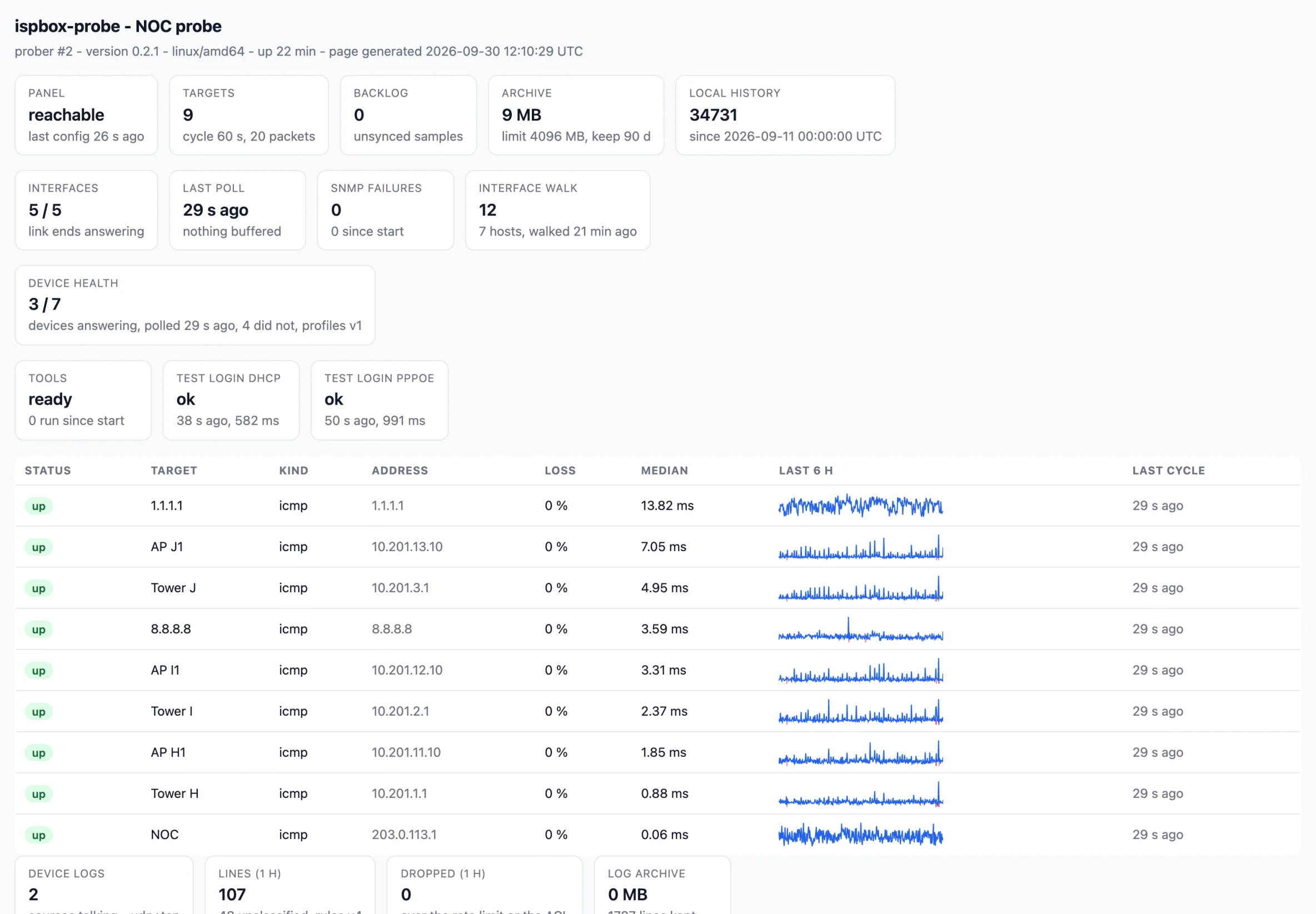Select target name AP J1
Screen dimensions: 1316x914
click(x=167, y=547)
